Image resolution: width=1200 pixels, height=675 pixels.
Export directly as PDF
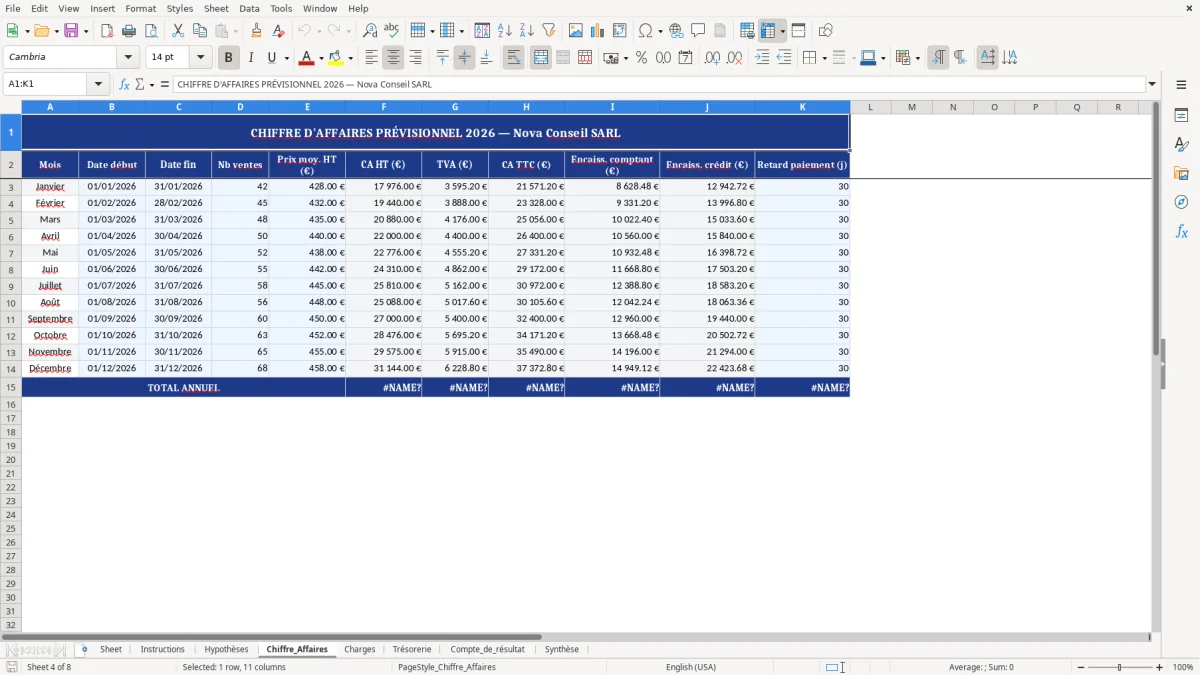tap(107, 31)
